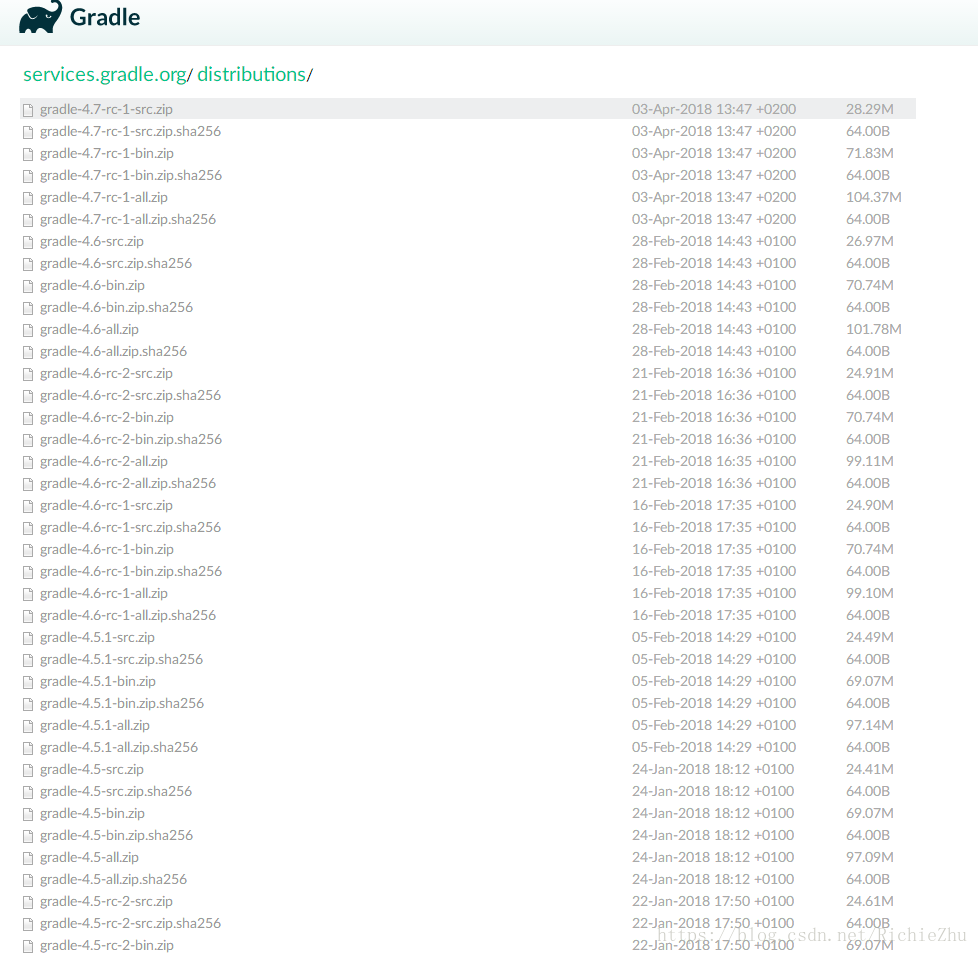The width and height of the screenshot is (978, 955).
Task: Click file icon beside gradle-4.6-bin.zip
Action: [x=28, y=286]
